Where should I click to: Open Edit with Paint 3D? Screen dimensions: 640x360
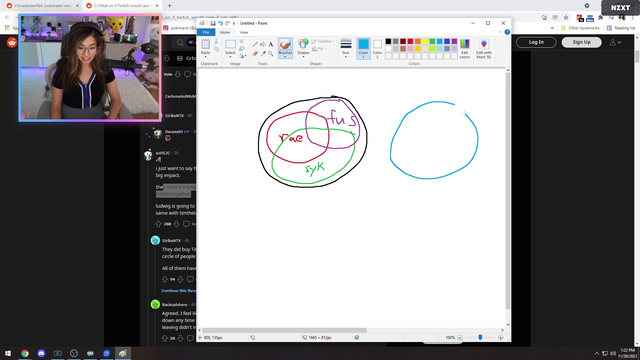[484, 48]
